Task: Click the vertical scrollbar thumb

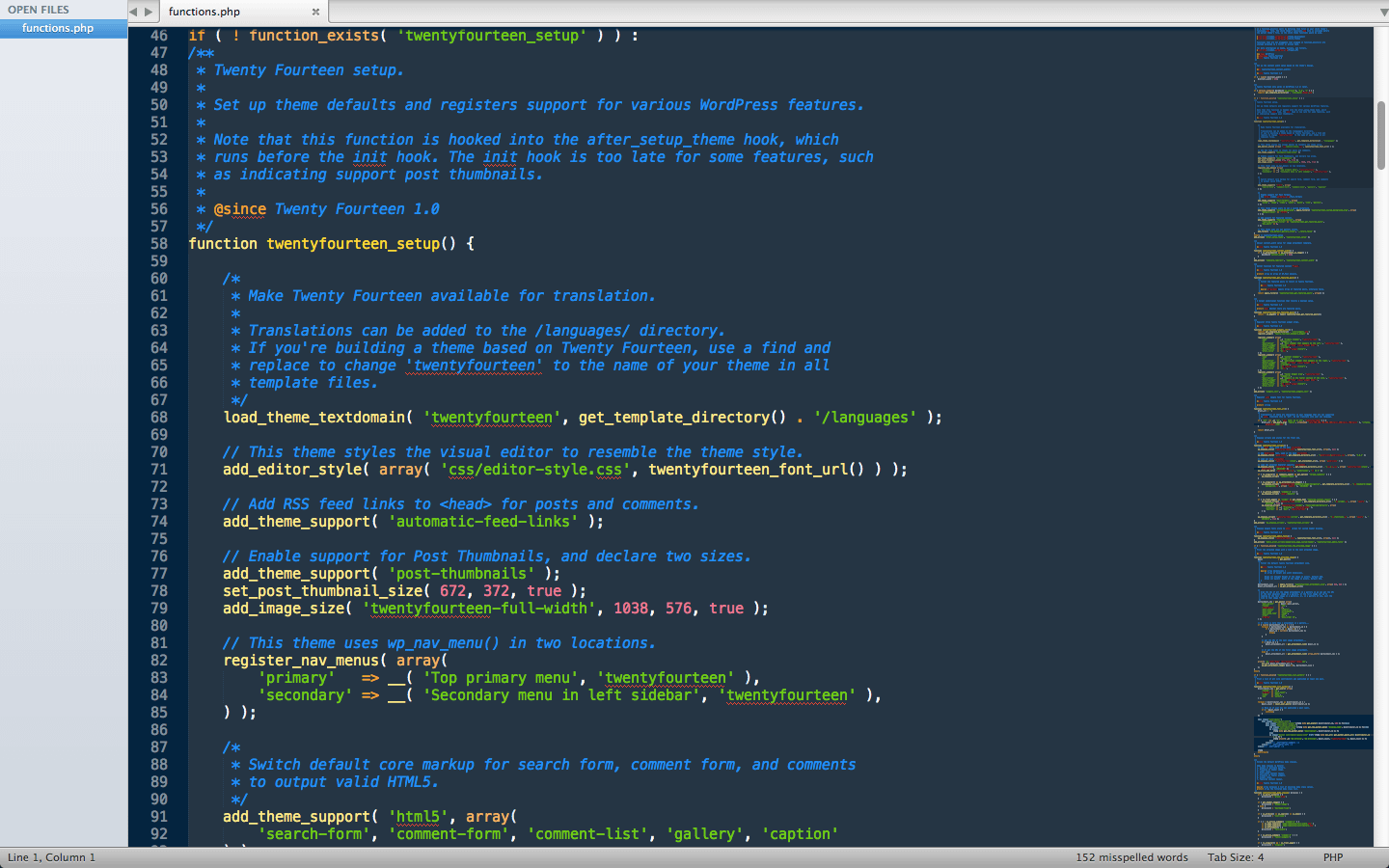Action: point(1381,135)
